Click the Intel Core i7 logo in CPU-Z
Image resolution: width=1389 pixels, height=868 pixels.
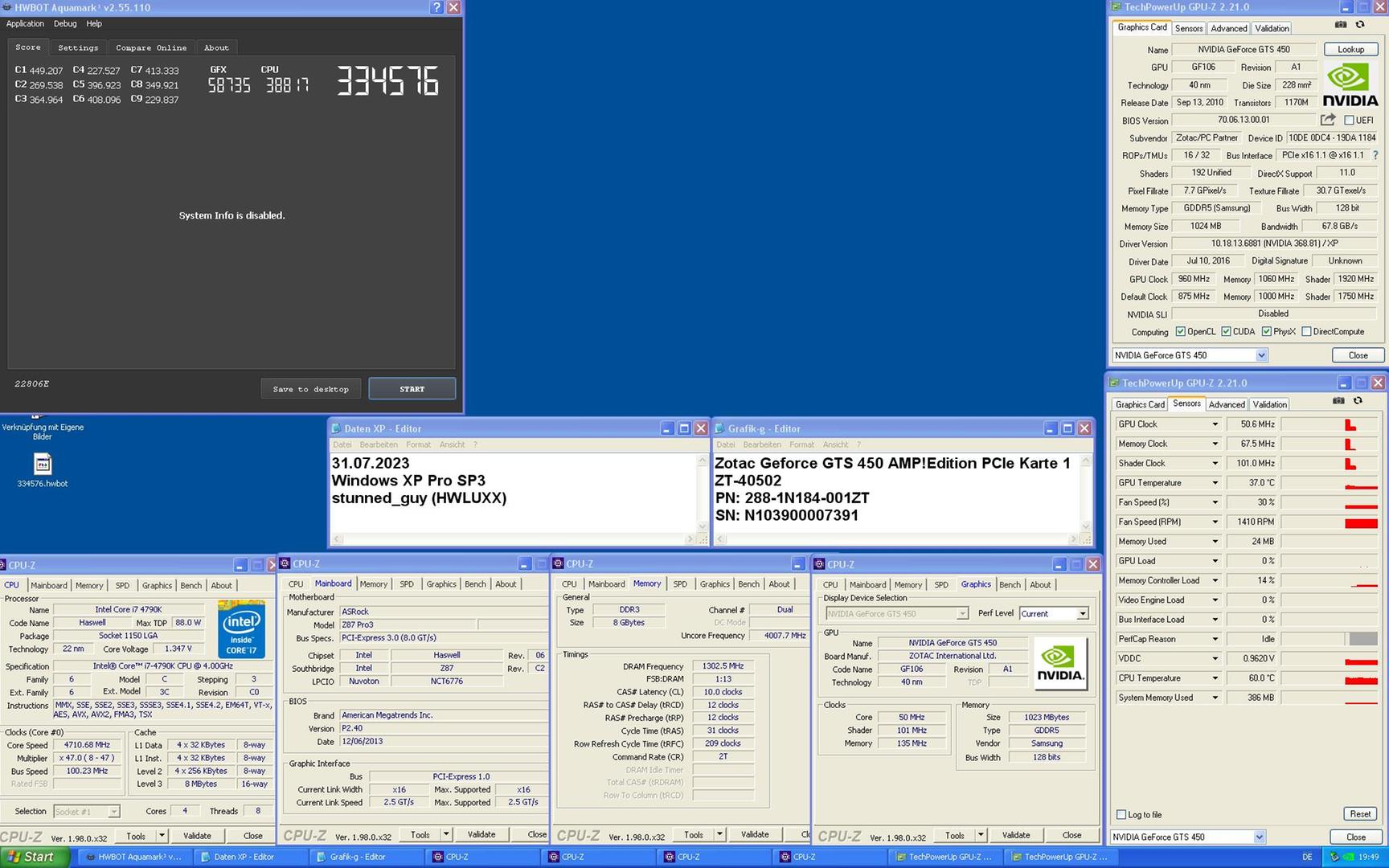[241, 628]
